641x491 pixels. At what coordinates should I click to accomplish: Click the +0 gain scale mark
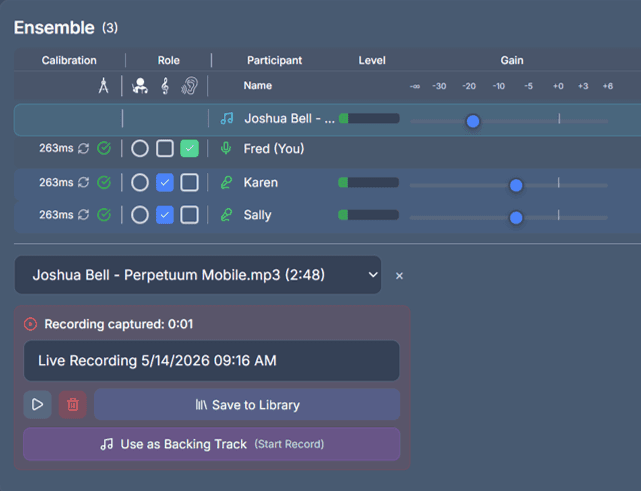558,86
